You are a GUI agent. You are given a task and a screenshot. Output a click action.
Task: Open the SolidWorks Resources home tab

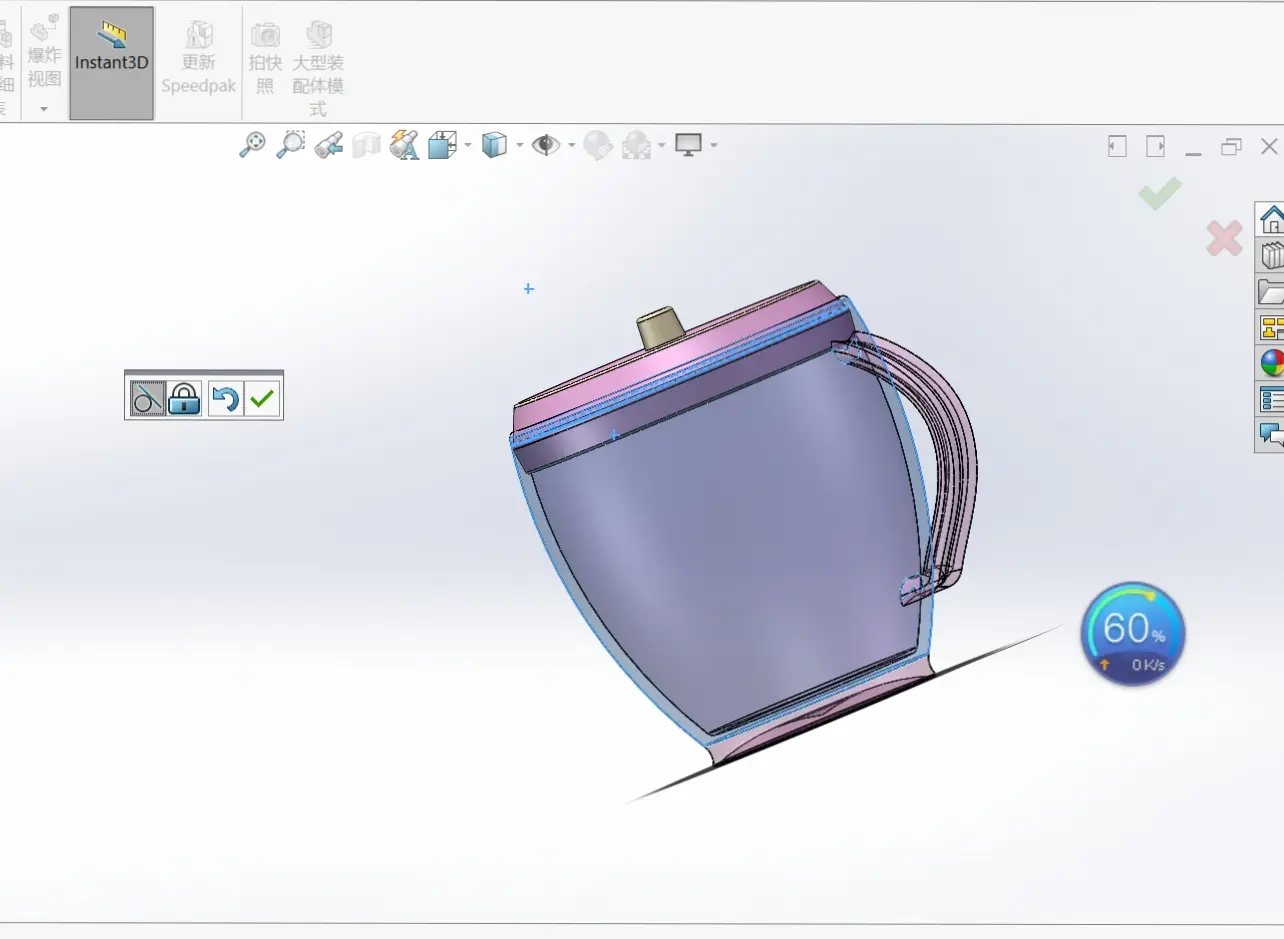(x=1271, y=219)
